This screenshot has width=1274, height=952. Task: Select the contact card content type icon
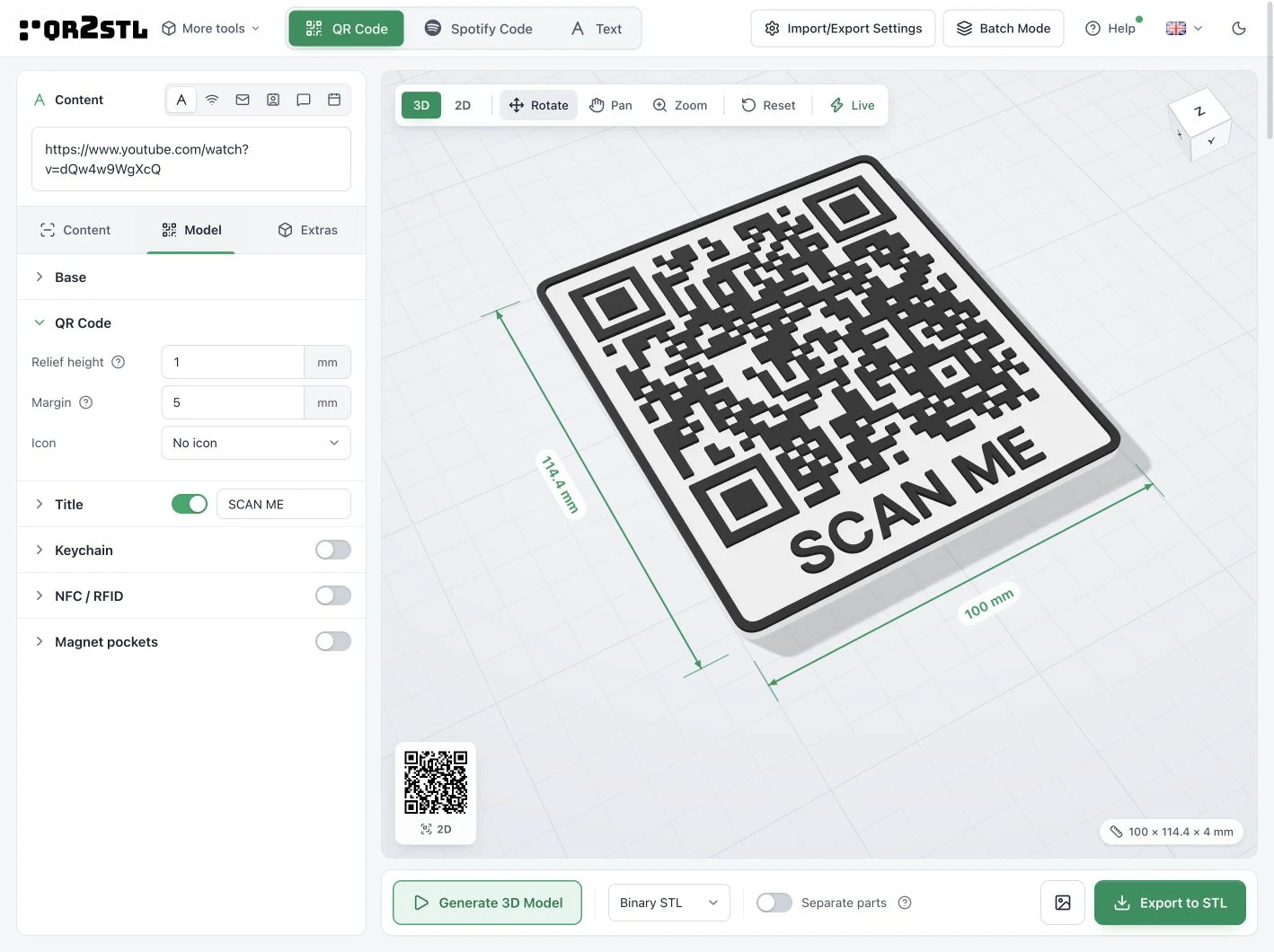(273, 100)
